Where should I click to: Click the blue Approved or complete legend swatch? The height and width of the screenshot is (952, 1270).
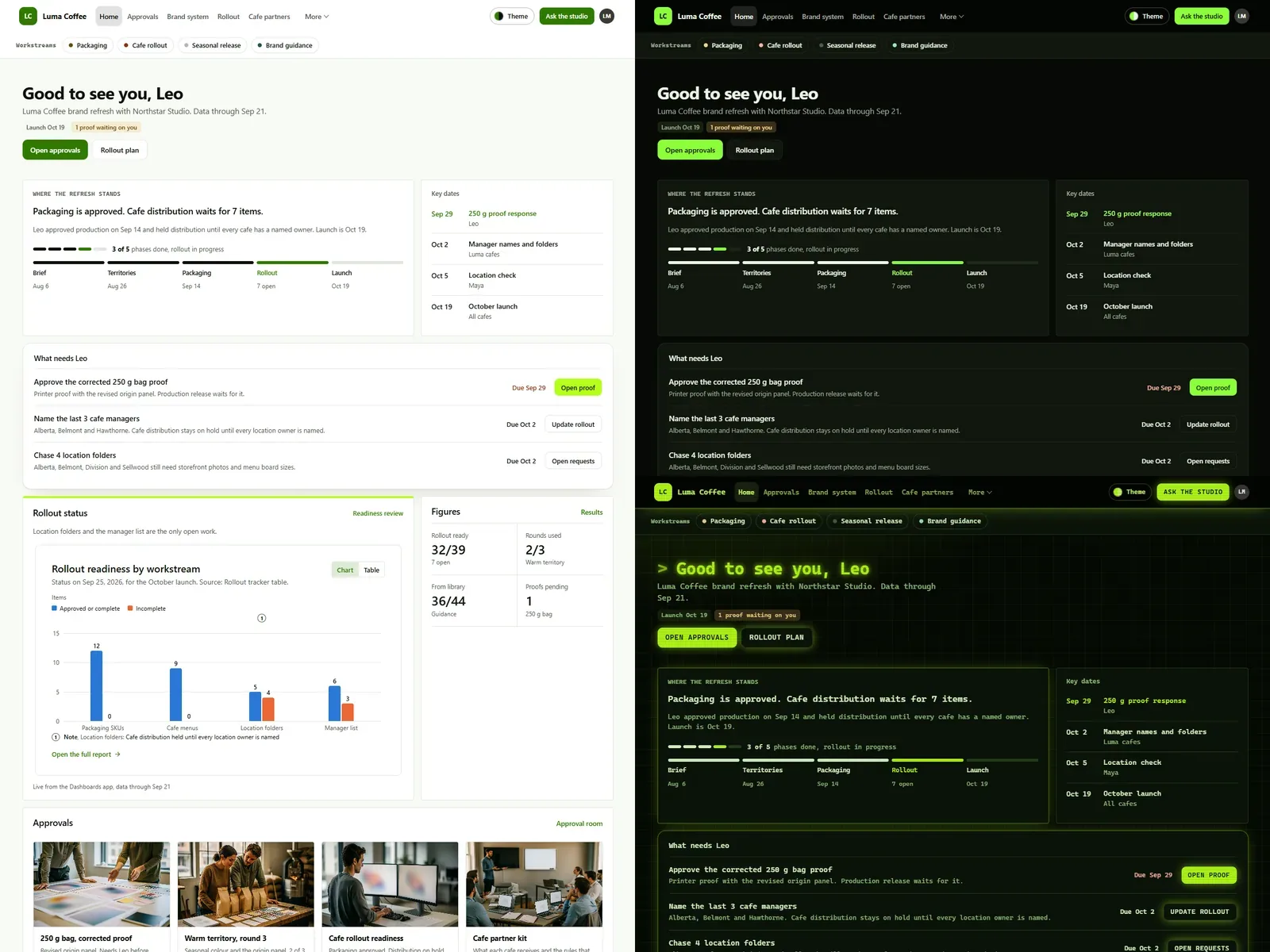click(x=54, y=608)
